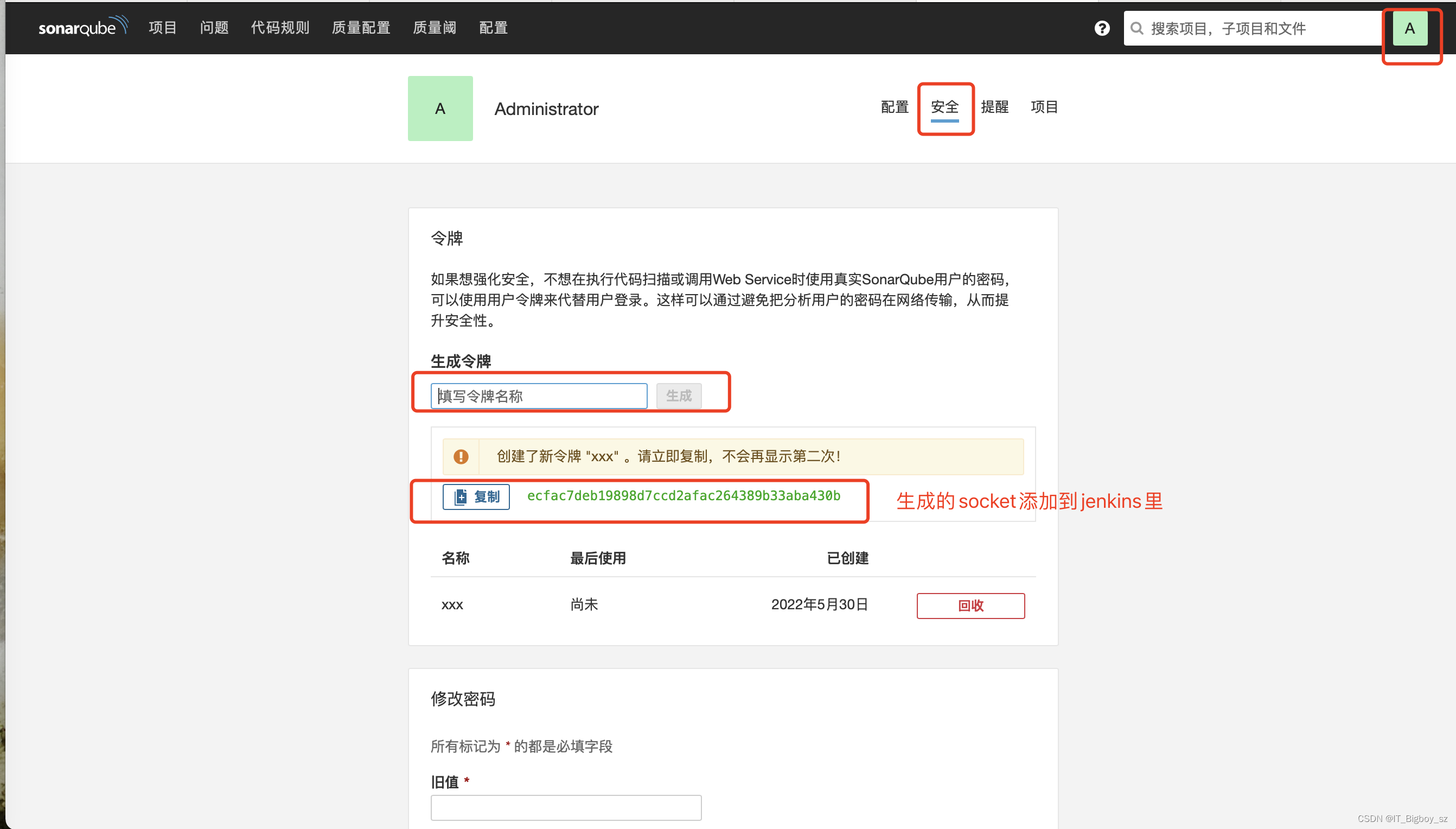Click the 旧值 old password field
This screenshot has height=829, width=1456.
point(566,807)
